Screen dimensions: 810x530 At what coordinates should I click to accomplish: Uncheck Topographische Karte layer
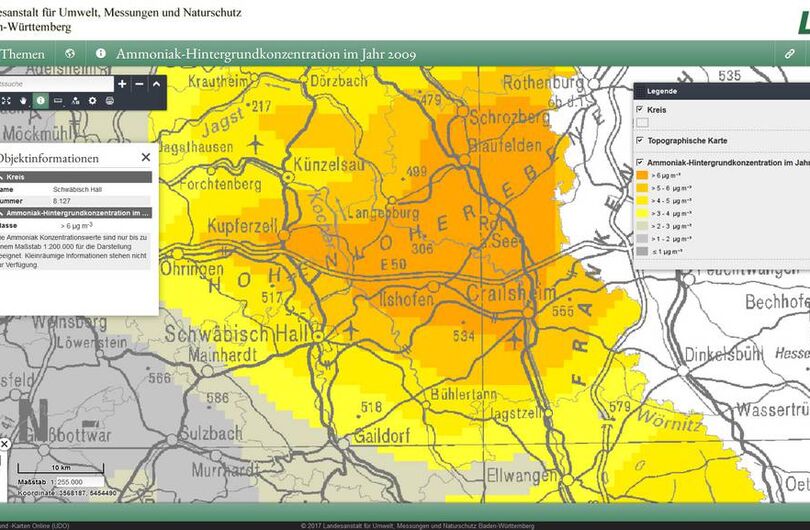[x=640, y=141]
